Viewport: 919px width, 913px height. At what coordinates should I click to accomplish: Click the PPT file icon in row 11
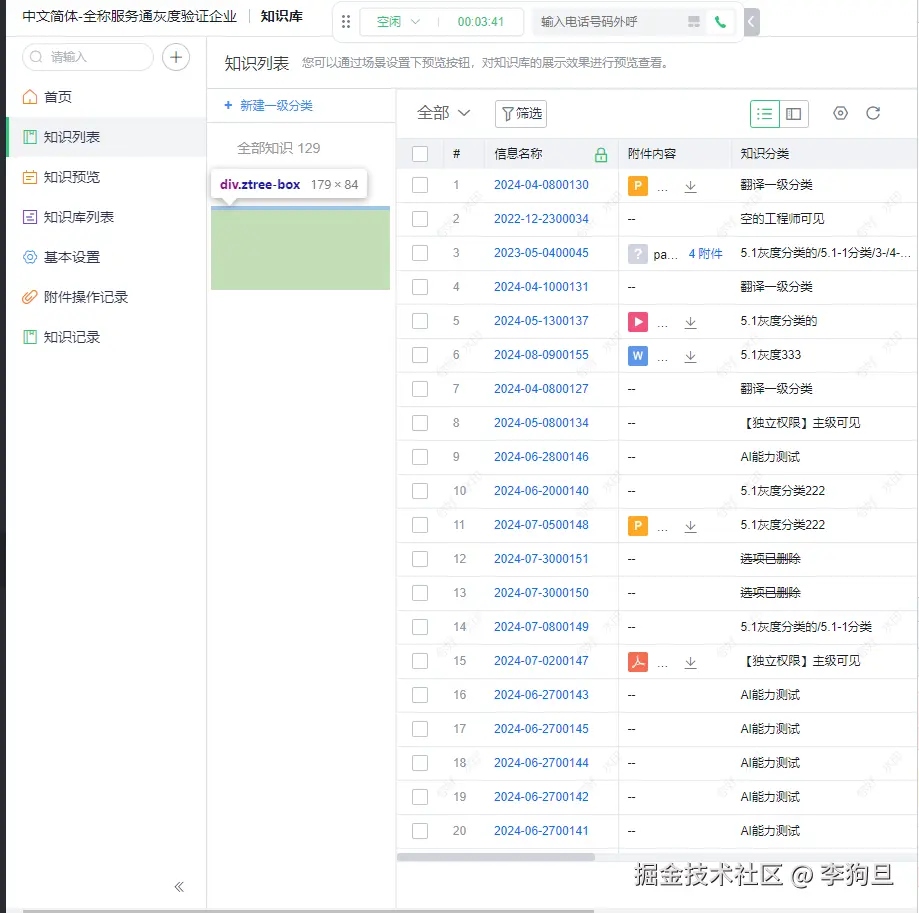[x=638, y=526]
